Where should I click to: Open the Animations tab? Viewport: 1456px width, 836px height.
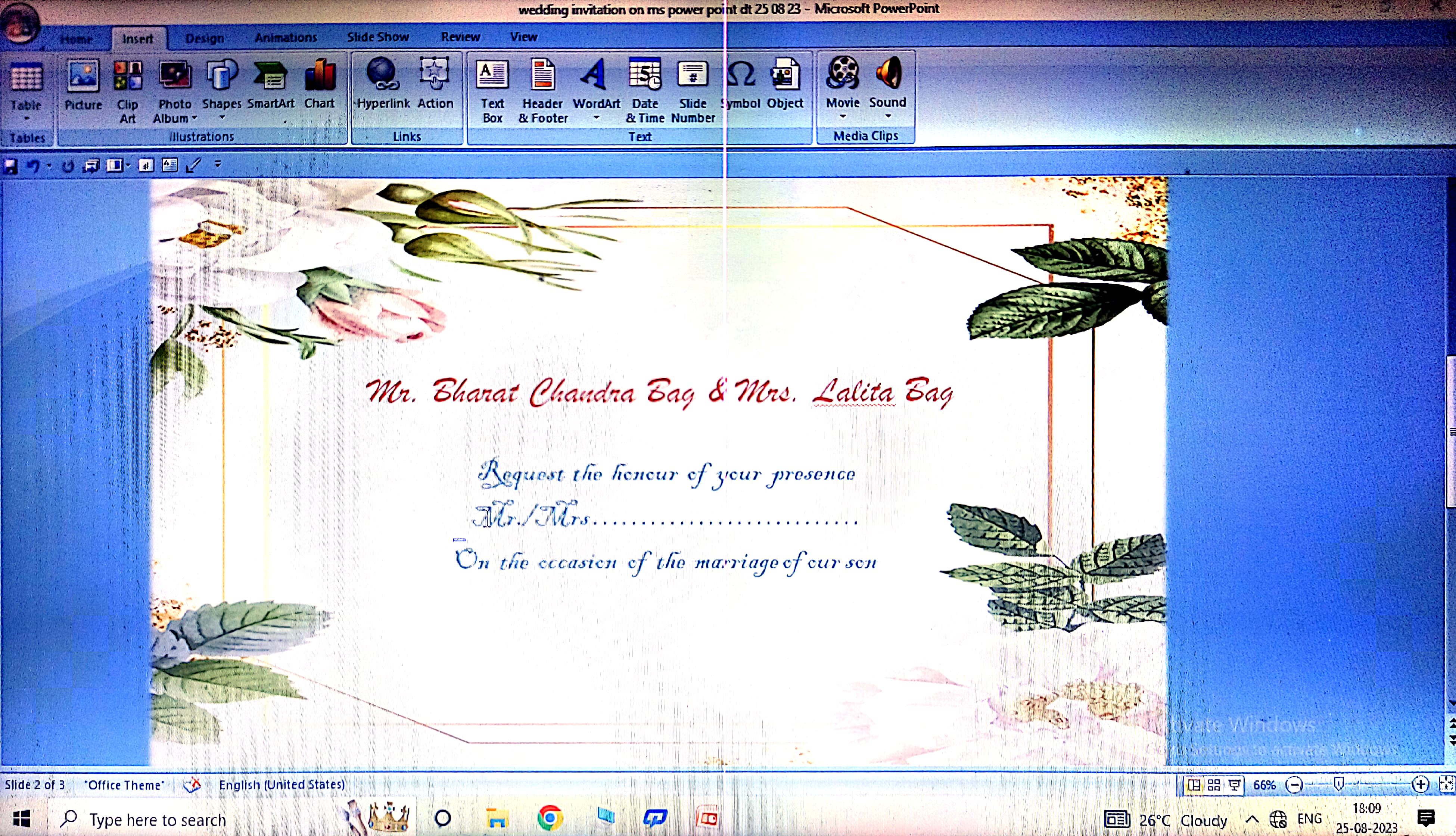point(286,37)
